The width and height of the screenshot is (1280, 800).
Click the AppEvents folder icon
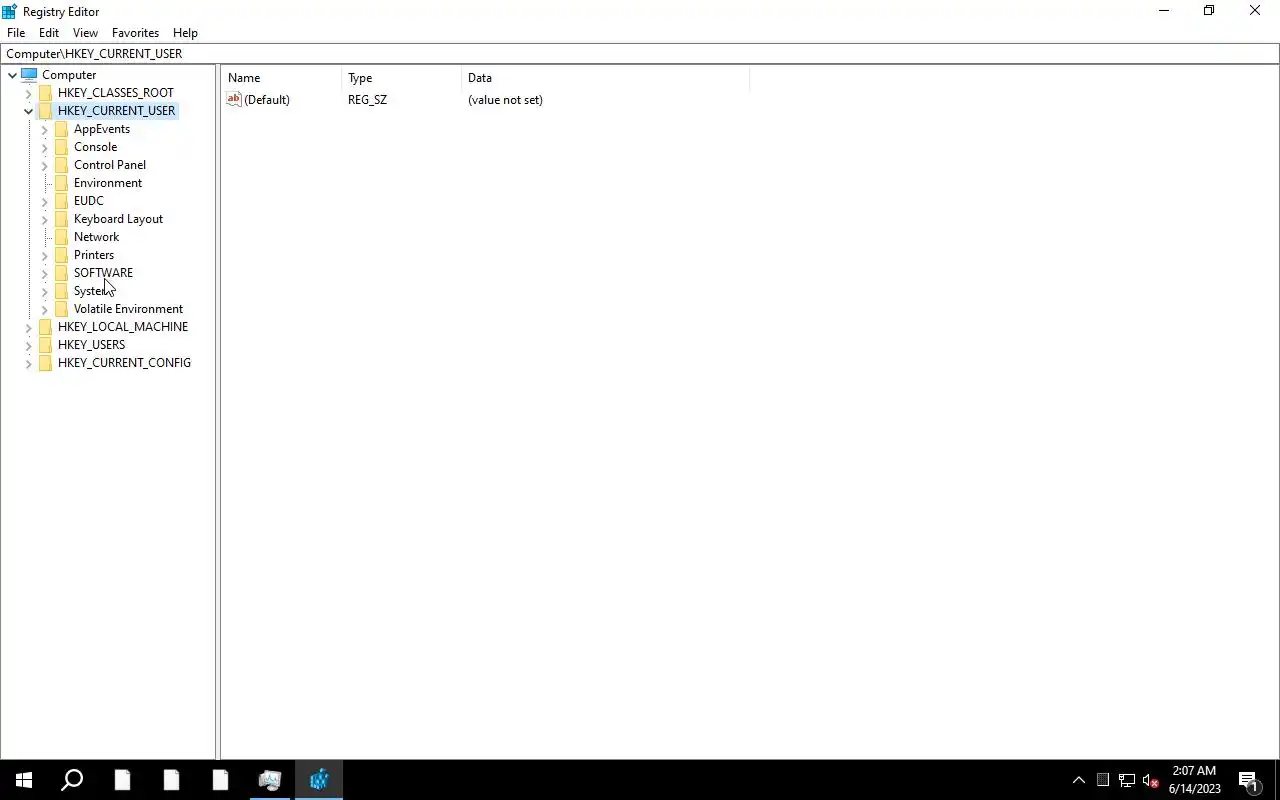point(61,129)
